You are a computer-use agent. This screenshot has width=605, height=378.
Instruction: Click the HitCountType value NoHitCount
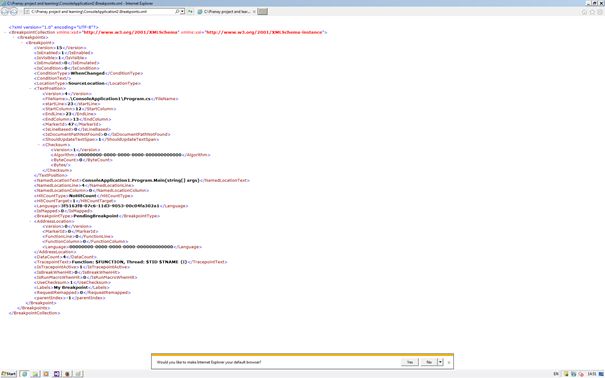(83, 196)
